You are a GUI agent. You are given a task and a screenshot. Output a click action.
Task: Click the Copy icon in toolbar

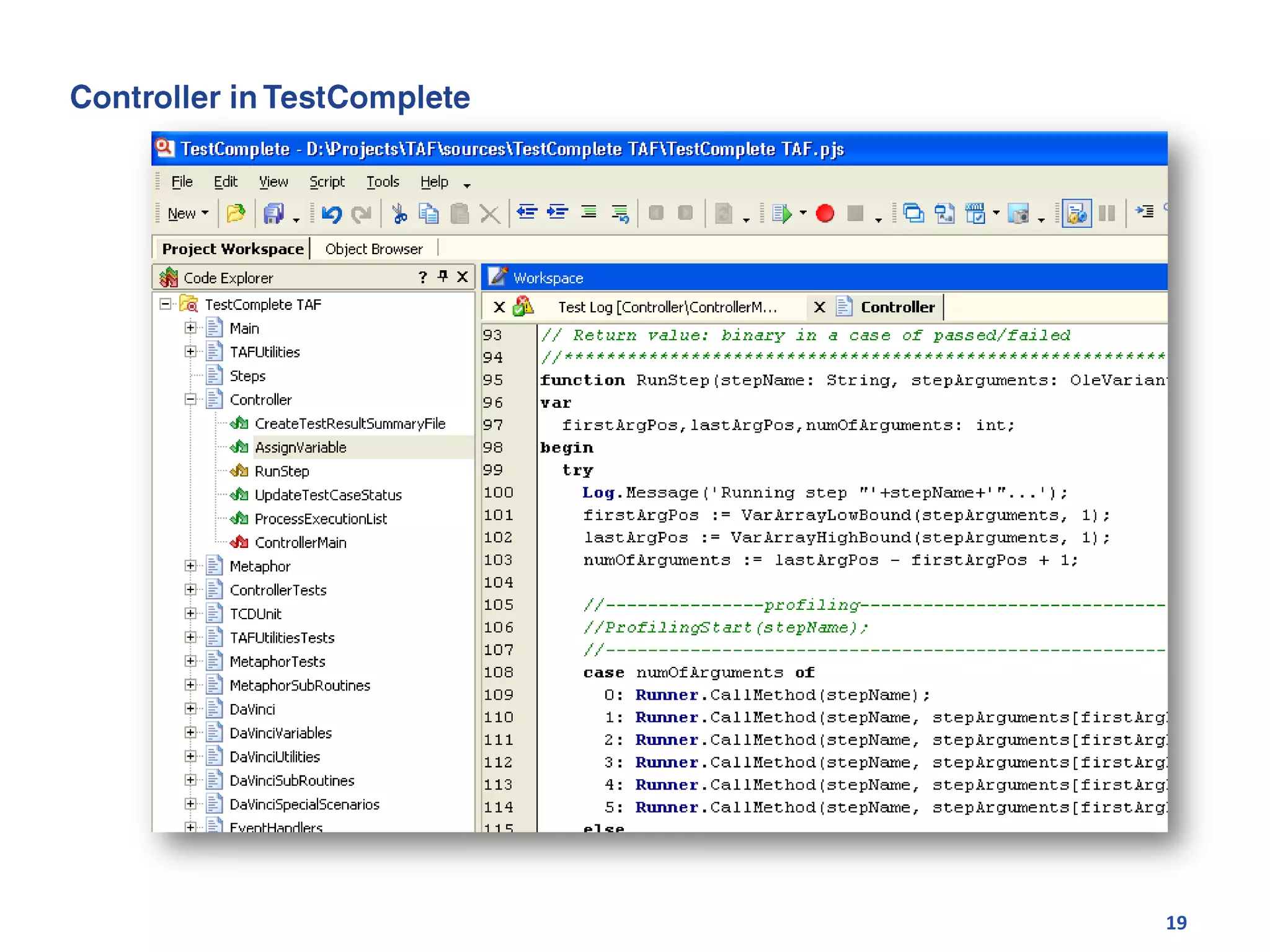pos(429,214)
